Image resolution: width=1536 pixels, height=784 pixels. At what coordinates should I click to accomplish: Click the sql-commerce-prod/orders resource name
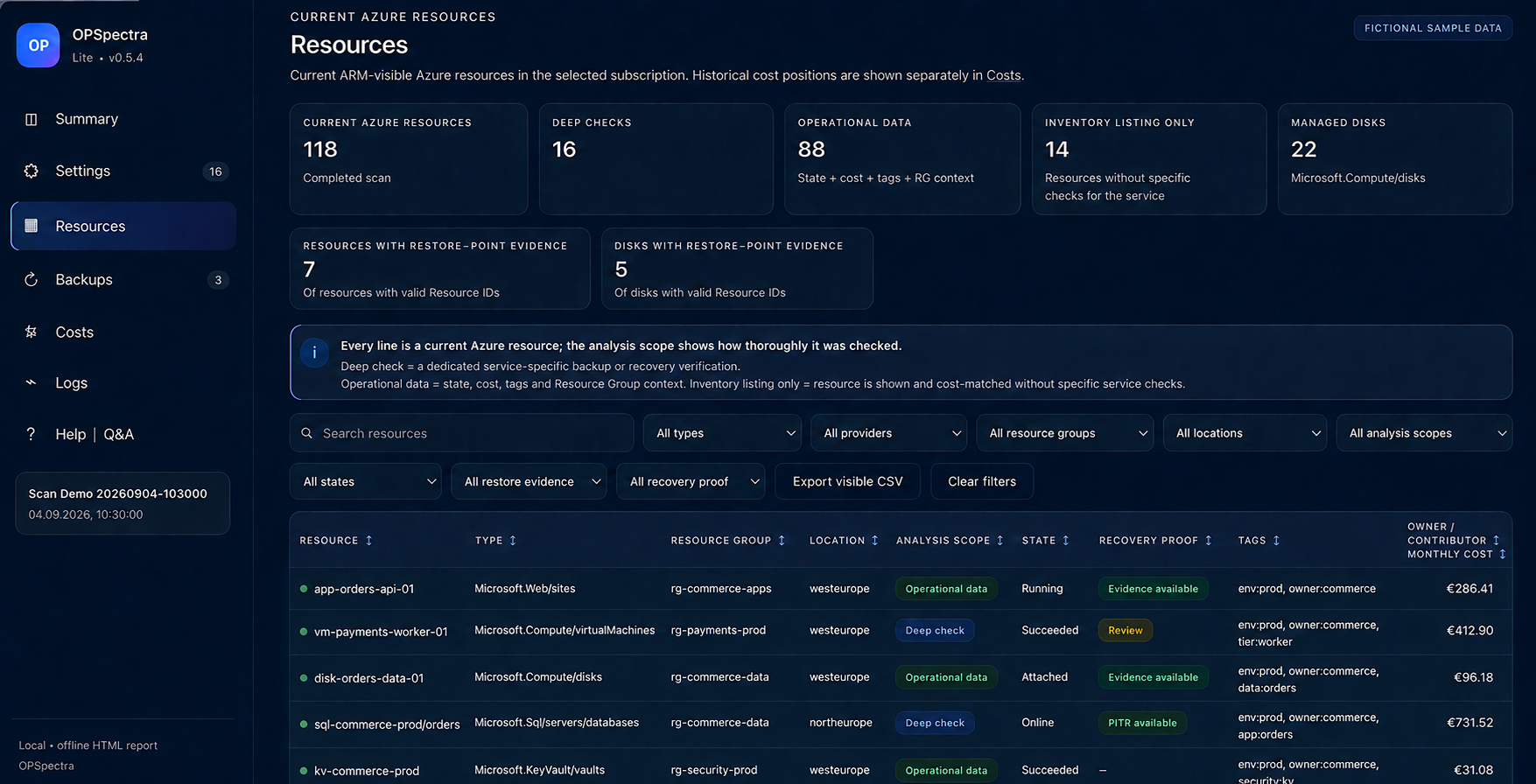(x=387, y=724)
